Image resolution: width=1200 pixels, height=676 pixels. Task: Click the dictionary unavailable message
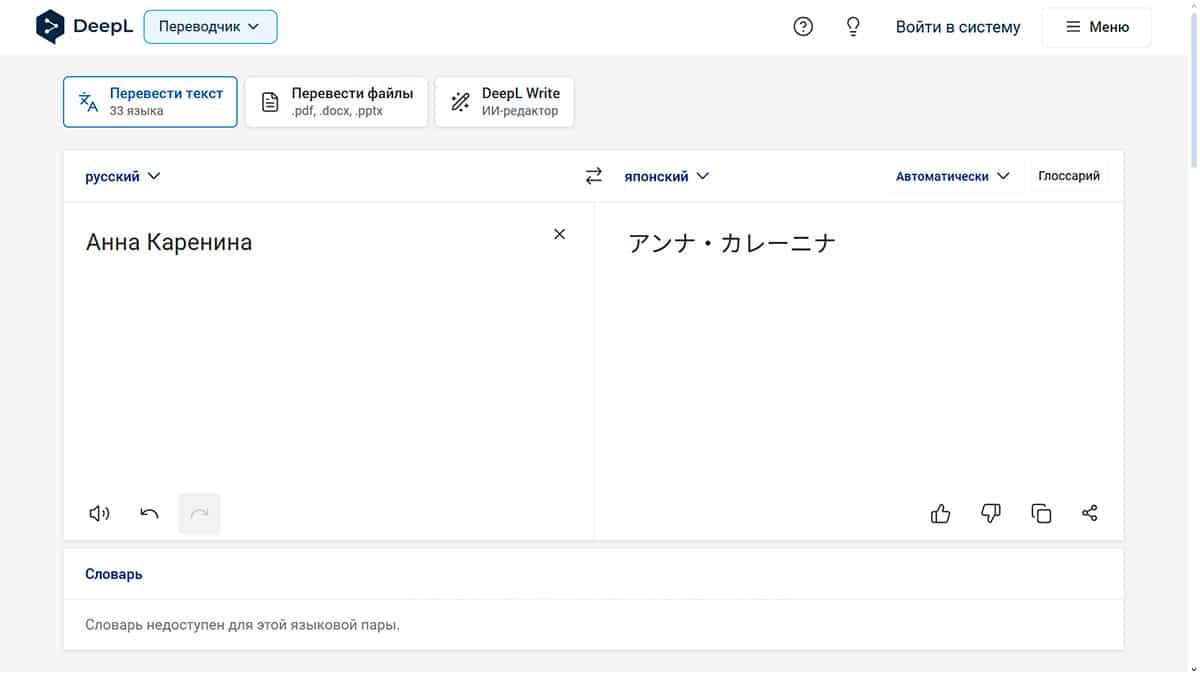click(242, 625)
